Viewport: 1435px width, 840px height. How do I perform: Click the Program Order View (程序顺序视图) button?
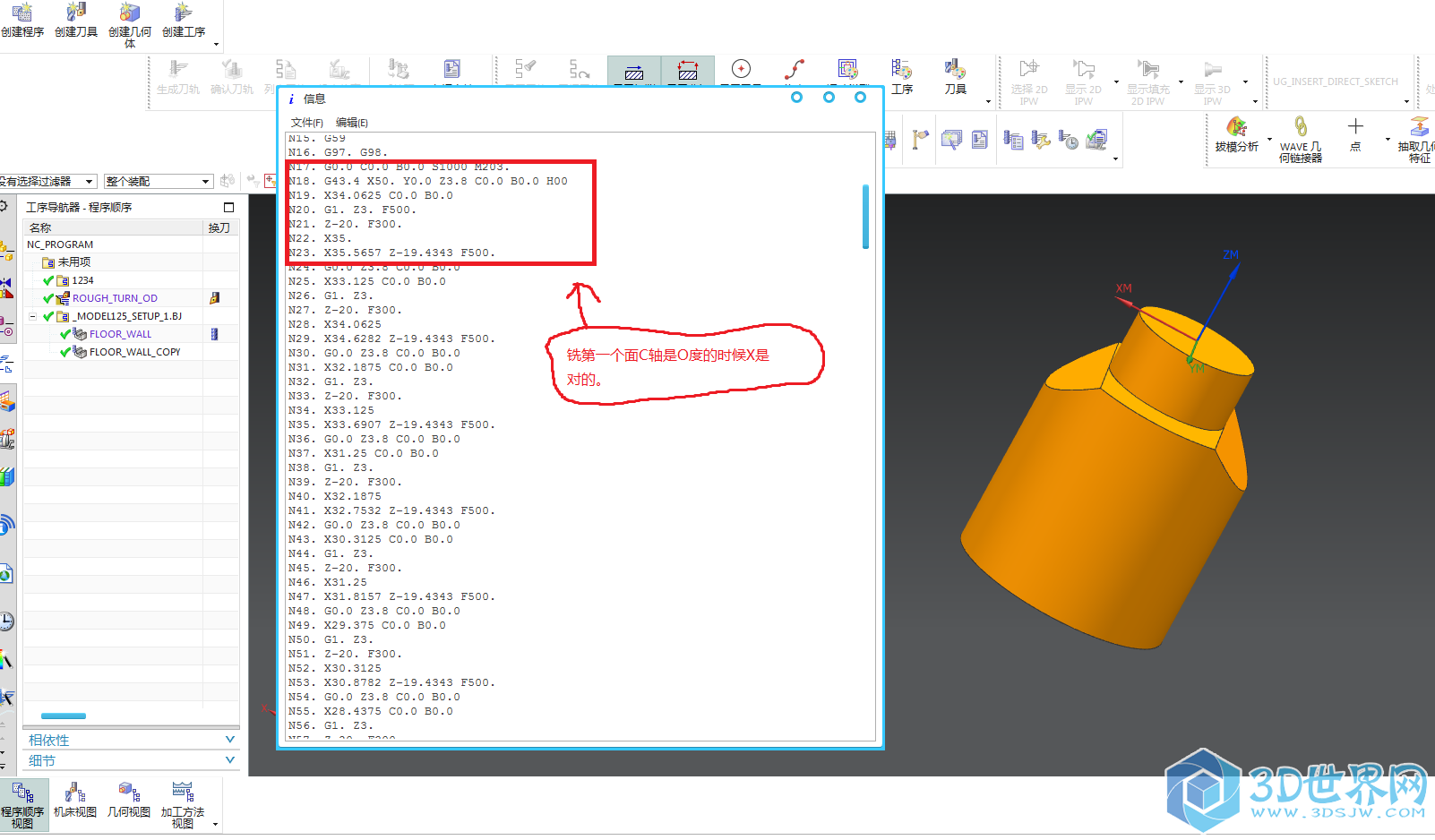[x=23, y=804]
